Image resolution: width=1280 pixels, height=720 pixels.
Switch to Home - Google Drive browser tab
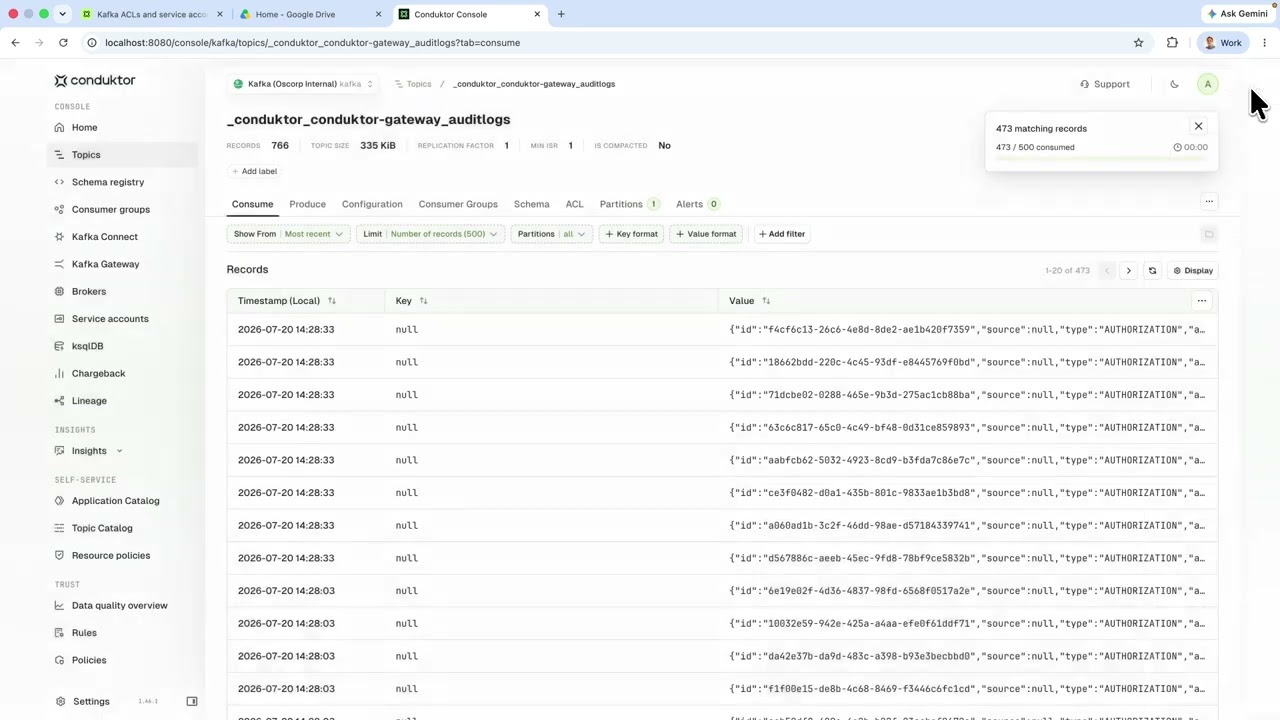[x=310, y=14]
